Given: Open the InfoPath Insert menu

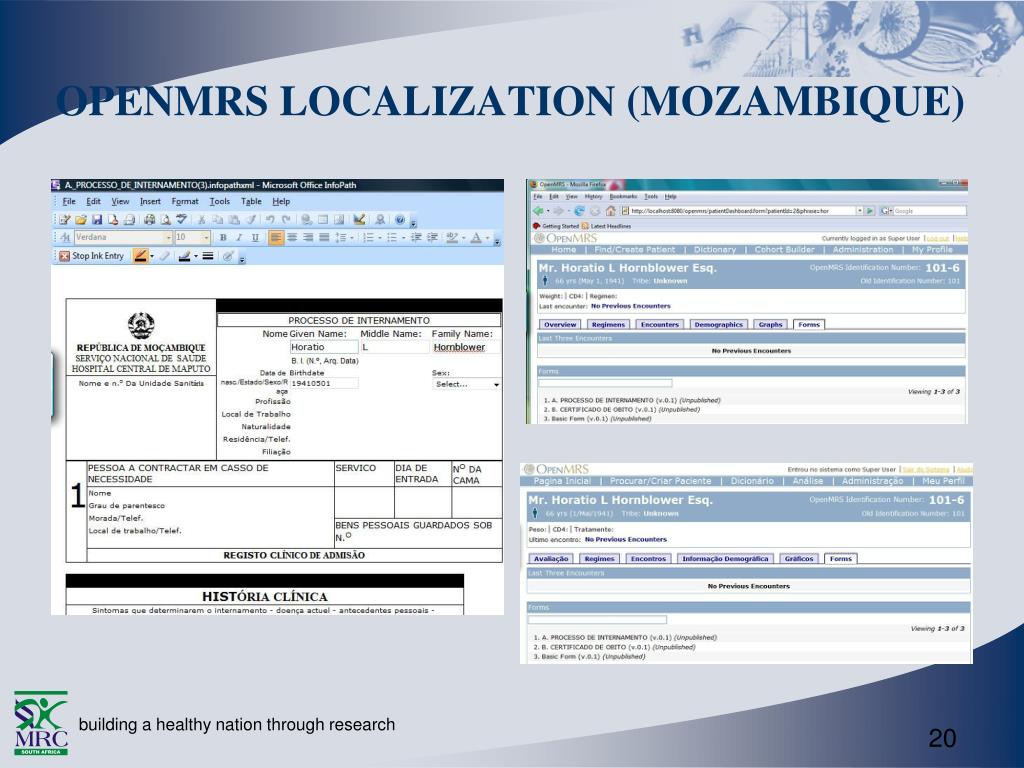Looking at the screenshot, I should [150, 202].
